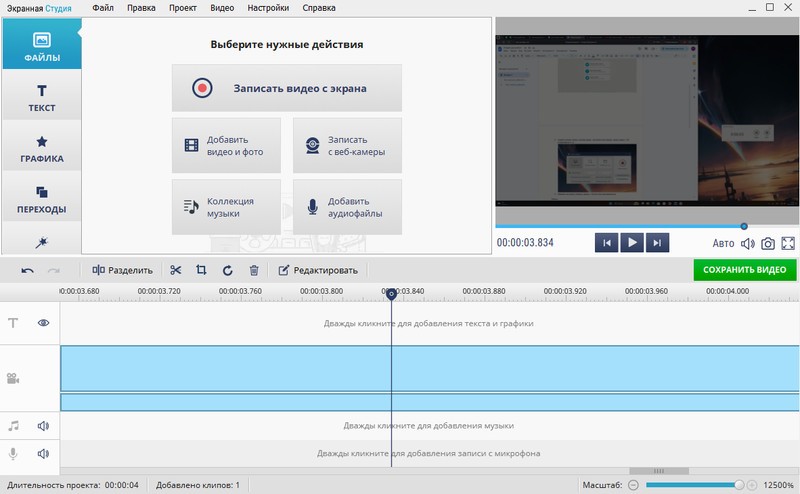The width and height of the screenshot is (800, 494).
Task: Open the Файл menu
Action: (103, 8)
